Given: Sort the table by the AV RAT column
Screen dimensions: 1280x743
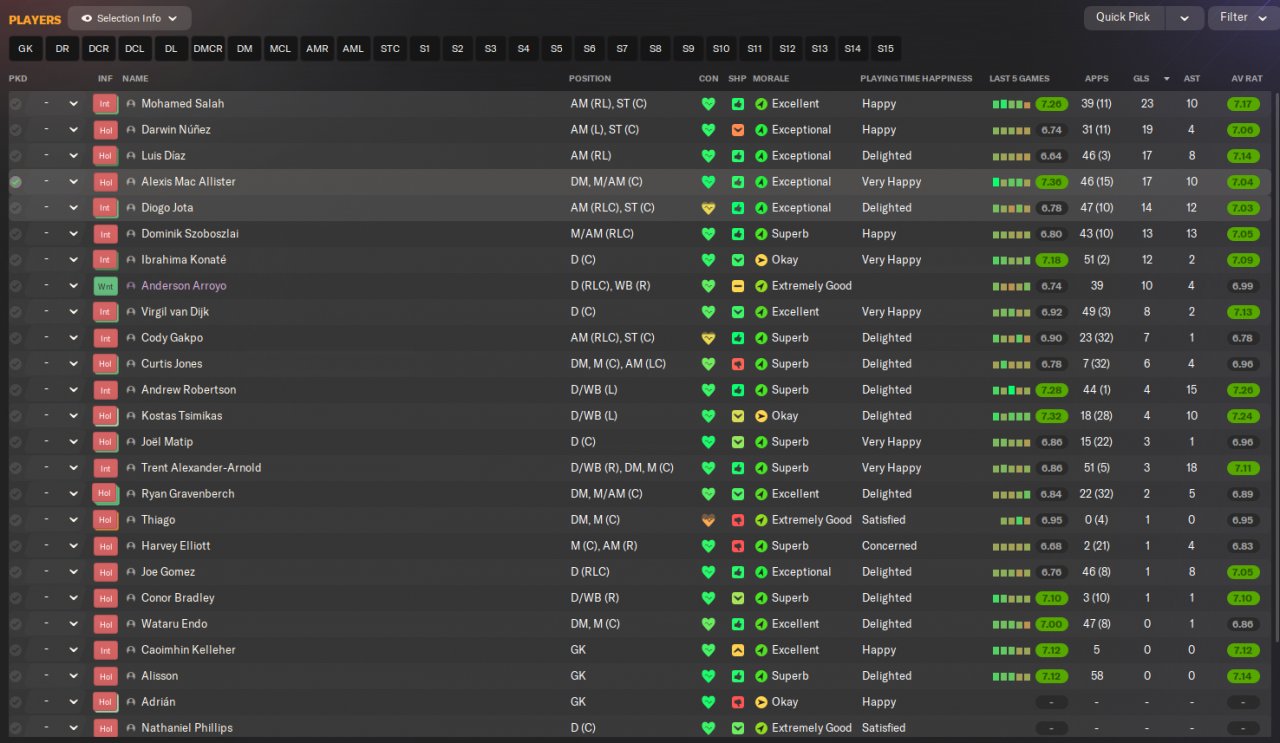Looking at the screenshot, I should pos(1247,78).
